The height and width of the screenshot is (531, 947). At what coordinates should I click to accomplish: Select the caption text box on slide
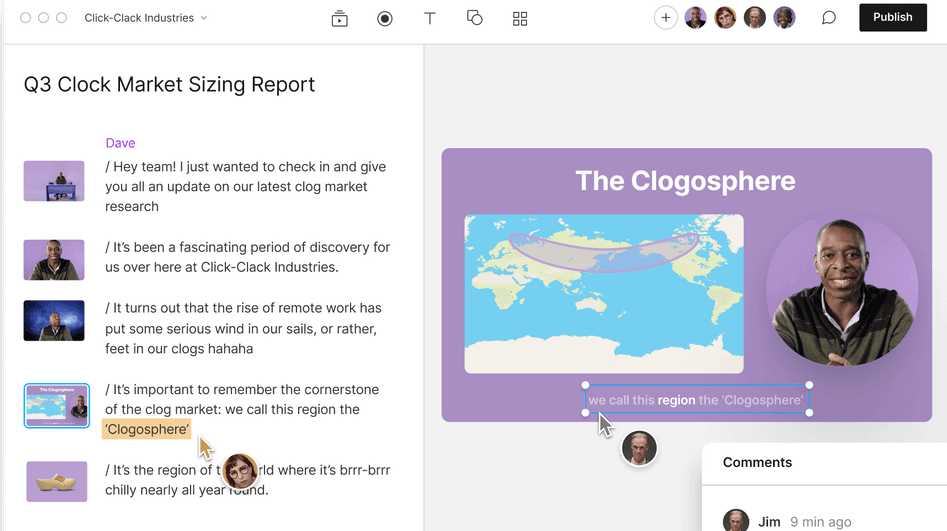pos(696,400)
